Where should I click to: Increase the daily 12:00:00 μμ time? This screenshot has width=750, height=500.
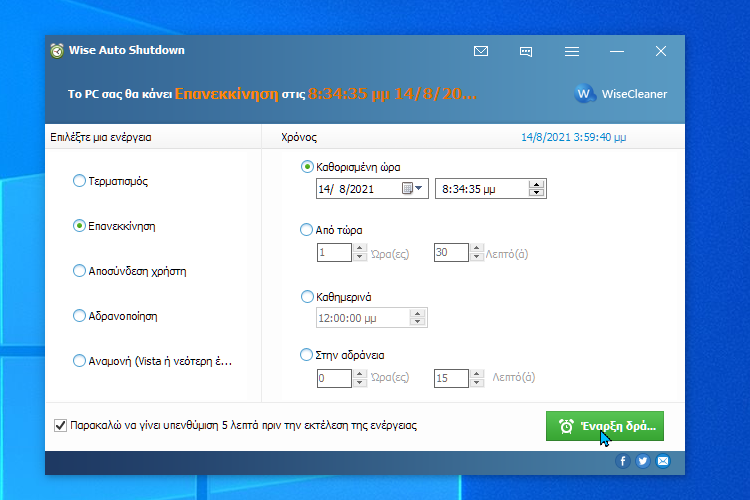pyautogui.click(x=418, y=314)
